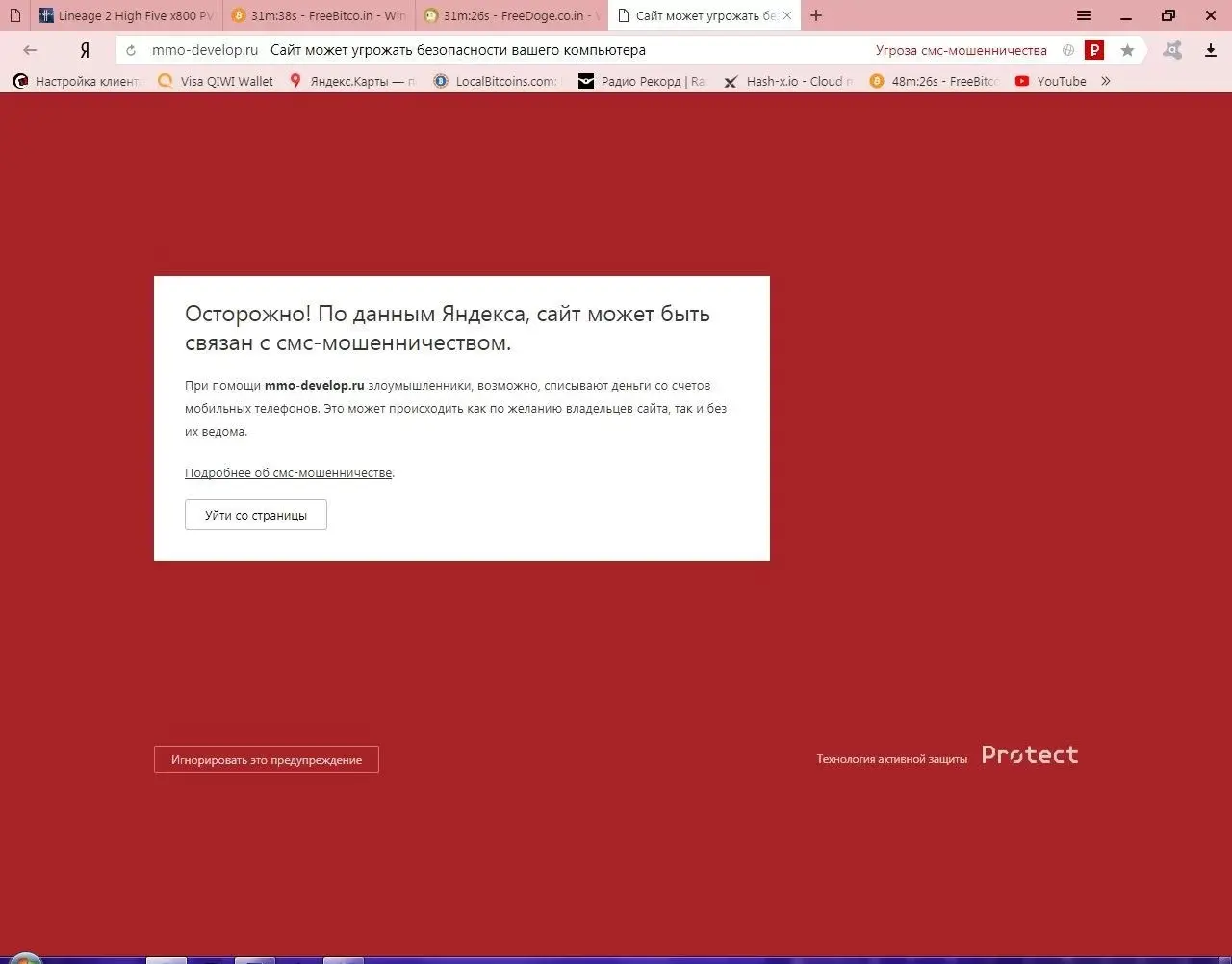The image size is (1232, 964).
Task: Open the Visa QIWI Wallet bookmark
Action: 216,81
